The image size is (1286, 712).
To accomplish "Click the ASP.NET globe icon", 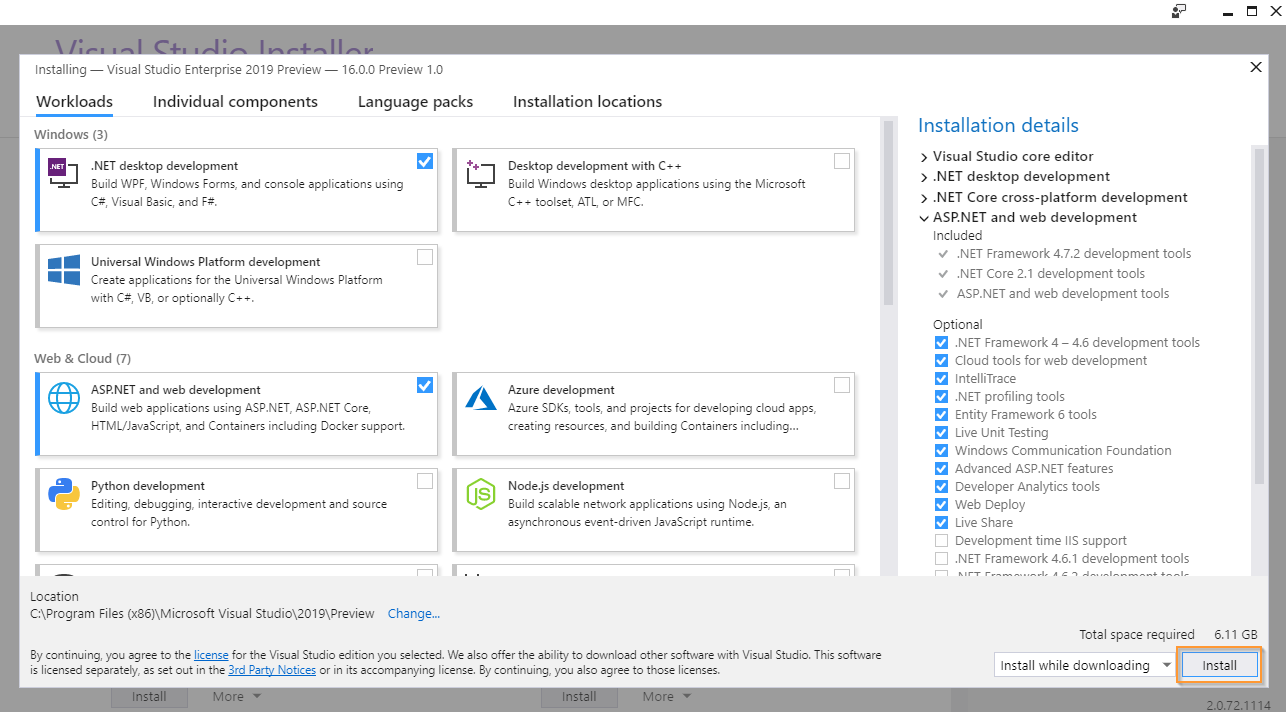I will (x=64, y=399).
